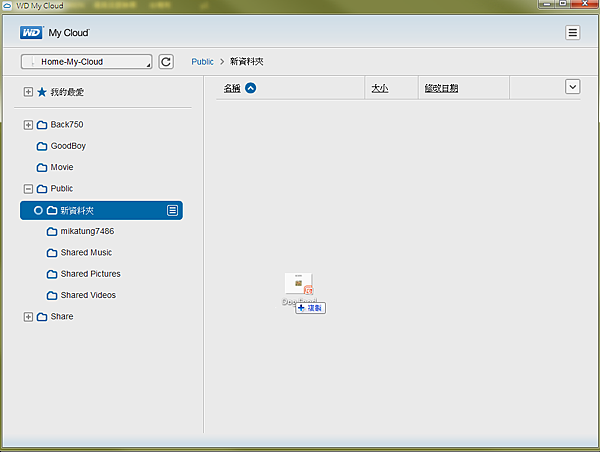Screen dimensions: 600x452
Task: Click the circle indicator on 新資料夾 row
Action: click(x=38, y=210)
